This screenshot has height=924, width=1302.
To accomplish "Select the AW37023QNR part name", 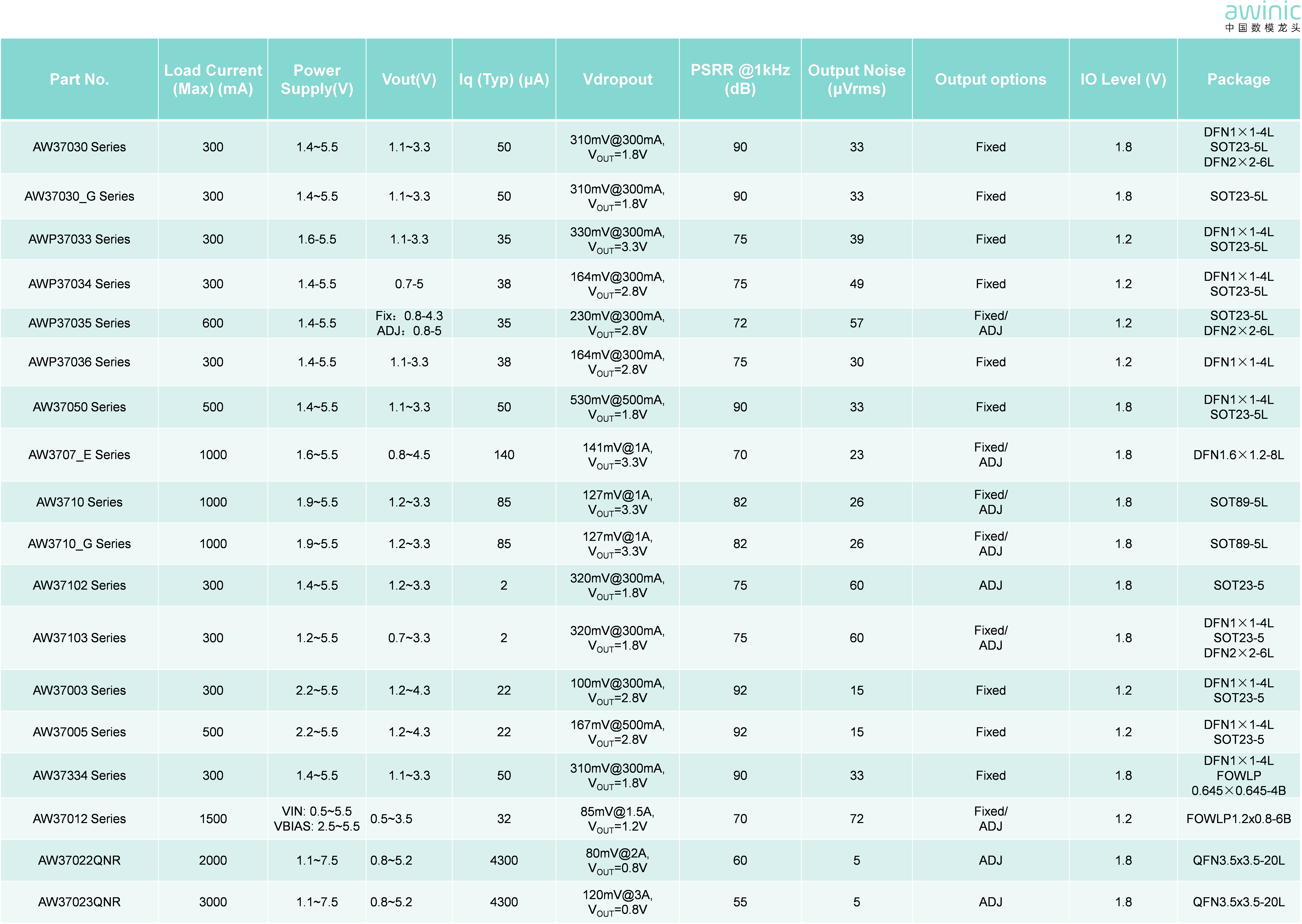I will (x=79, y=902).
